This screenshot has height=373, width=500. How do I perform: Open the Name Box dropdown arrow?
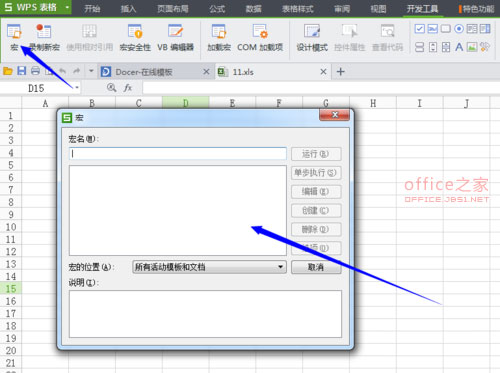[77, 88]
